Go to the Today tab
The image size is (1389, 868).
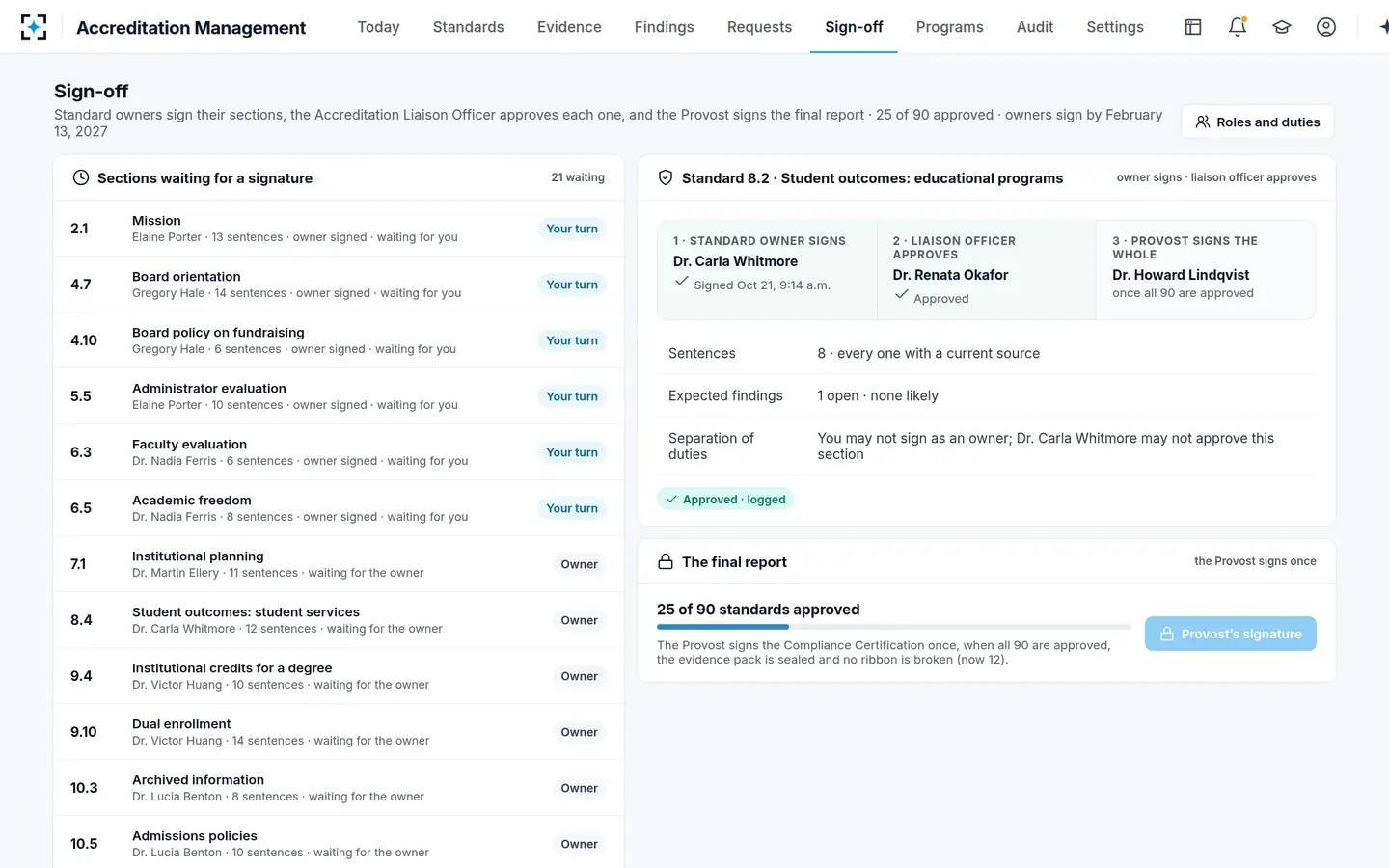click(378, 27)
